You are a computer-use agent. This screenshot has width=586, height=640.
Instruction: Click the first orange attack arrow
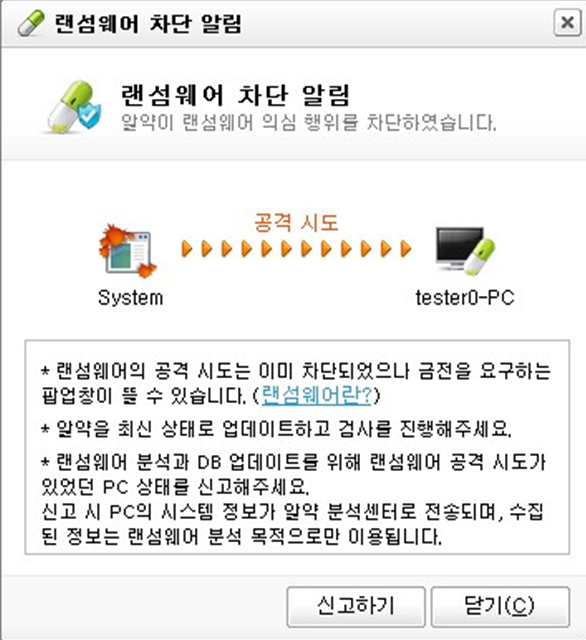point(187,249)
